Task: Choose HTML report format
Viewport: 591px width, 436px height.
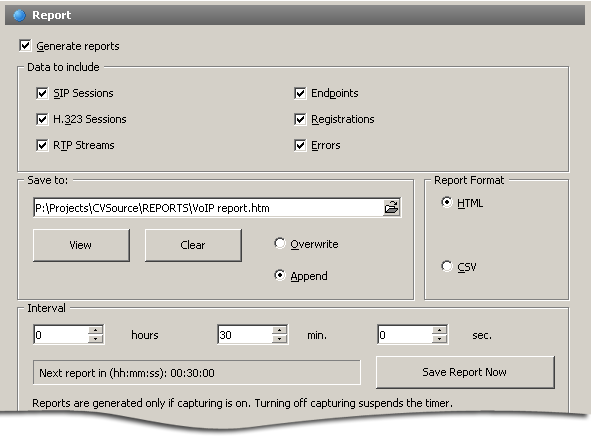Action: (447, 202)
